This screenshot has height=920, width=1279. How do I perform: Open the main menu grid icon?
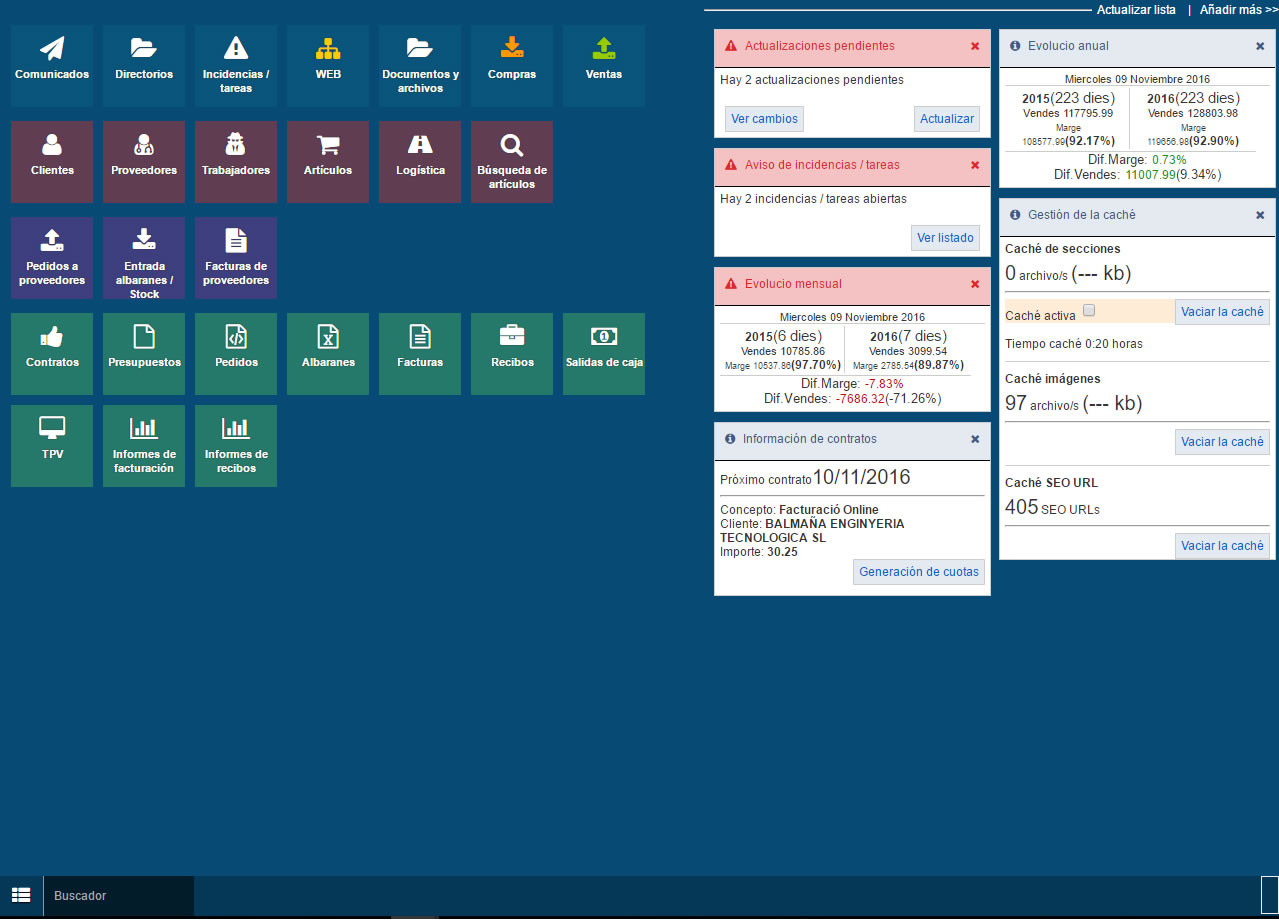tap(21, 895)
